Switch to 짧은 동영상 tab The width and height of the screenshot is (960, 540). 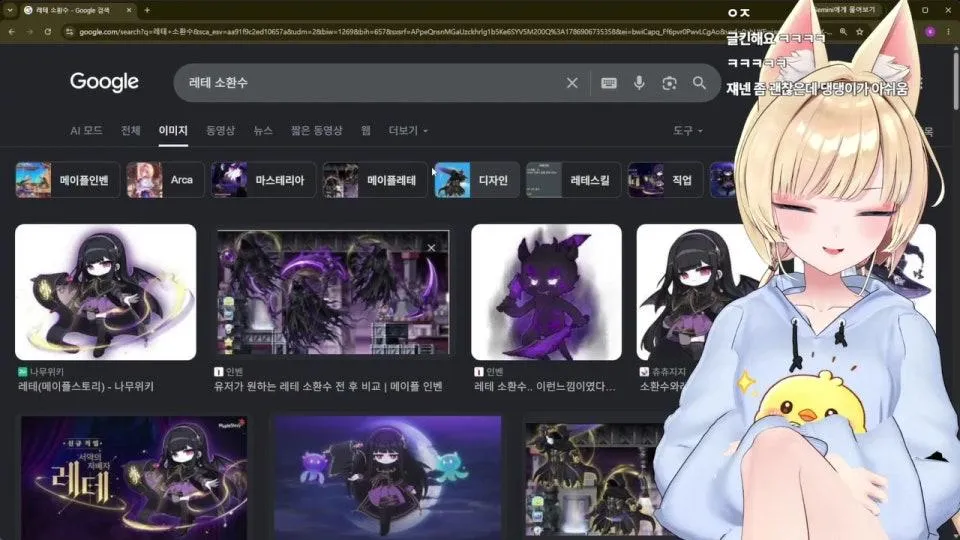pyautogui.click(x=317, y=130)
